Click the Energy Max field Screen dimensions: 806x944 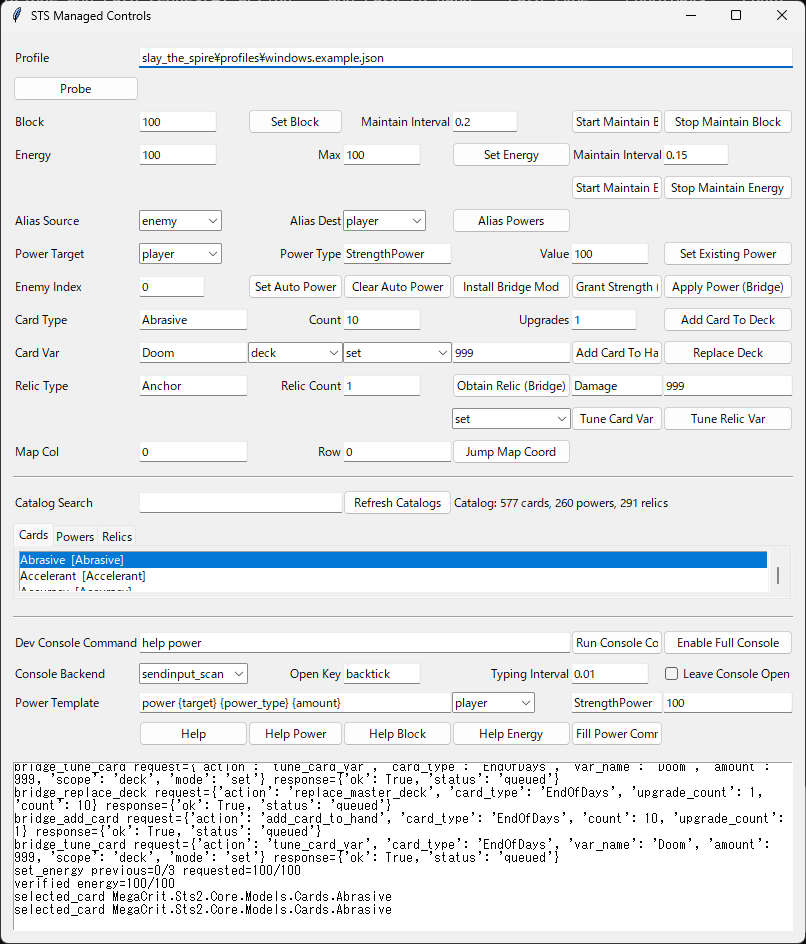tap(382, 155)
